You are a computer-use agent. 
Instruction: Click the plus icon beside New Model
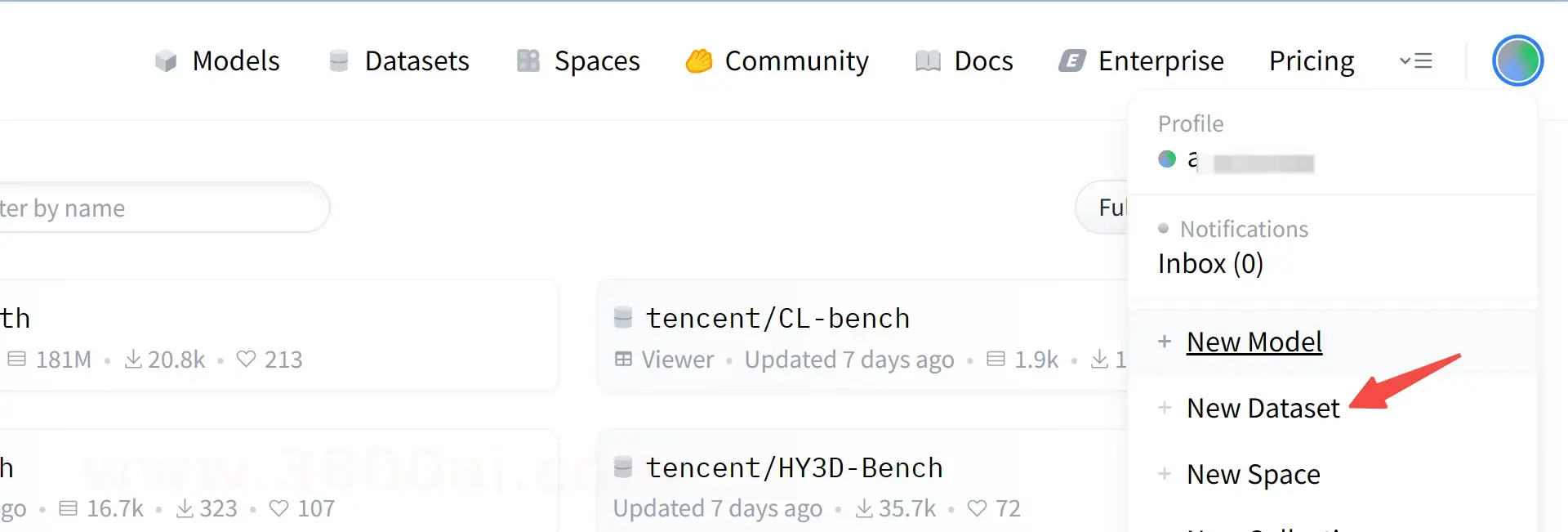[1165, 342]
